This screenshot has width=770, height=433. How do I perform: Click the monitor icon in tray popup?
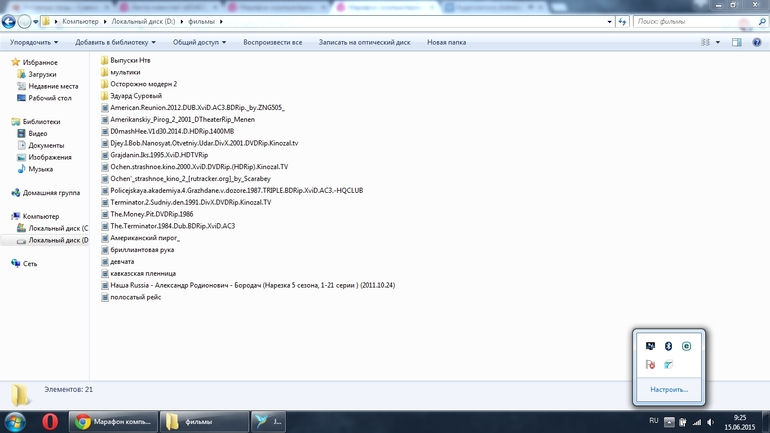[x=650, y=346]
